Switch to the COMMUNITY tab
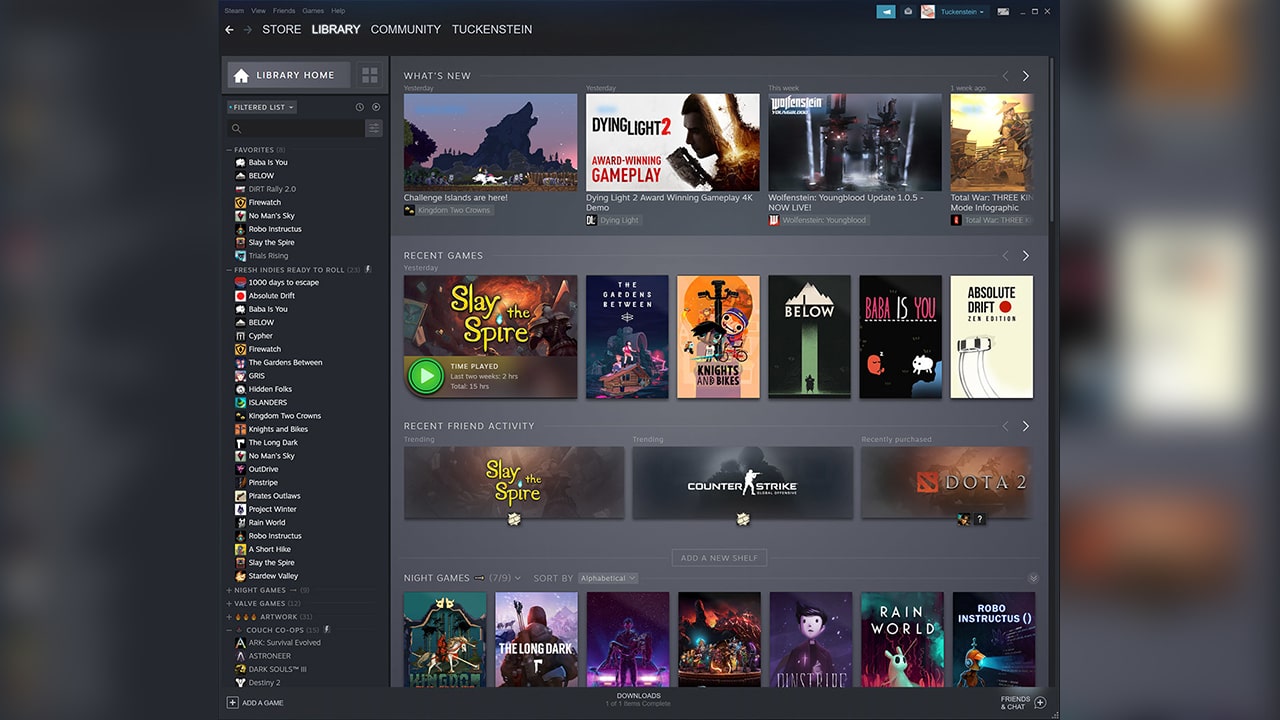The width and height of the screenshot is (1280, 720). [x=406, y=30]
